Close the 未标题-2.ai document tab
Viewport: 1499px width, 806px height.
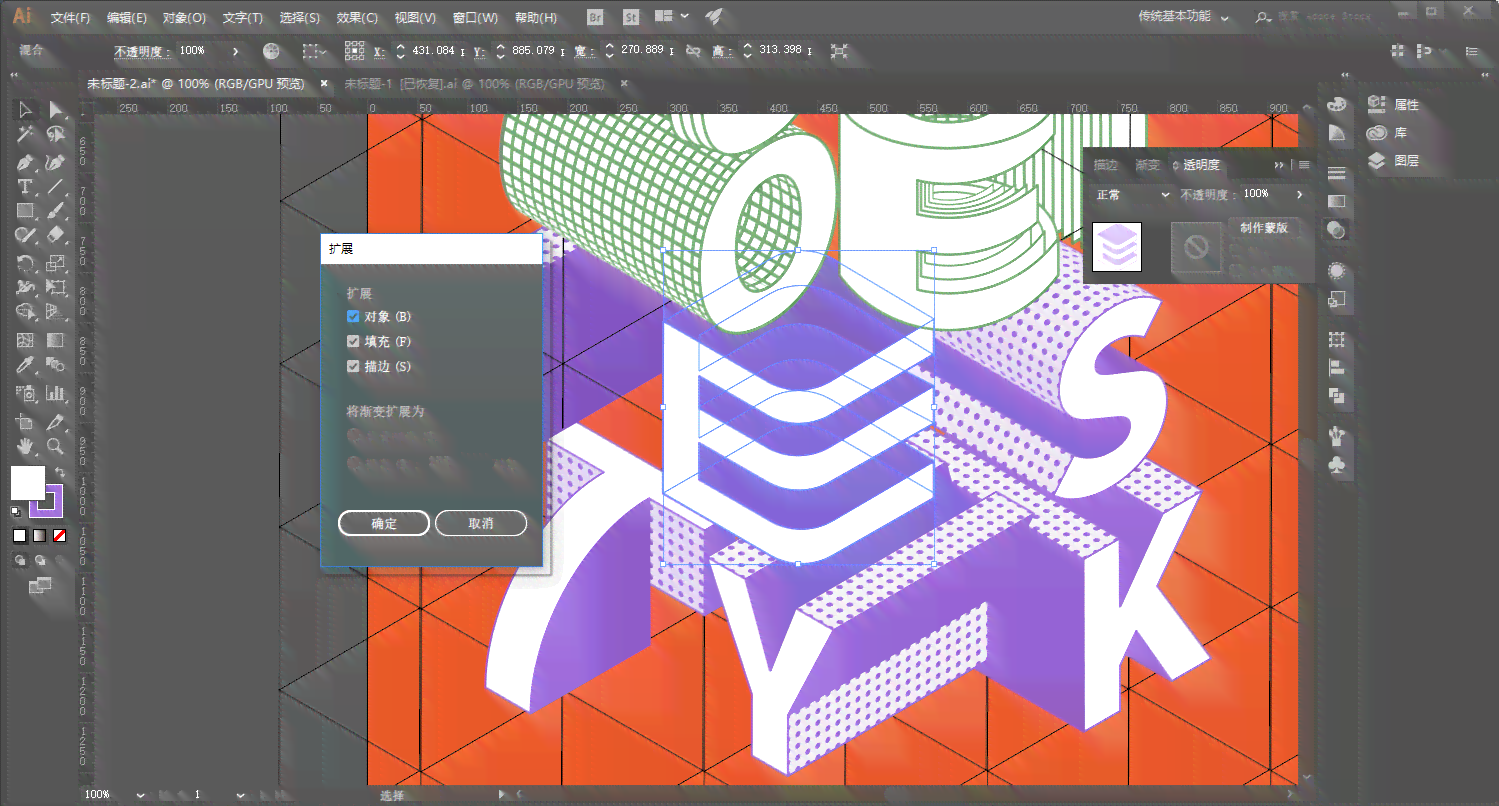pos(324,83)
